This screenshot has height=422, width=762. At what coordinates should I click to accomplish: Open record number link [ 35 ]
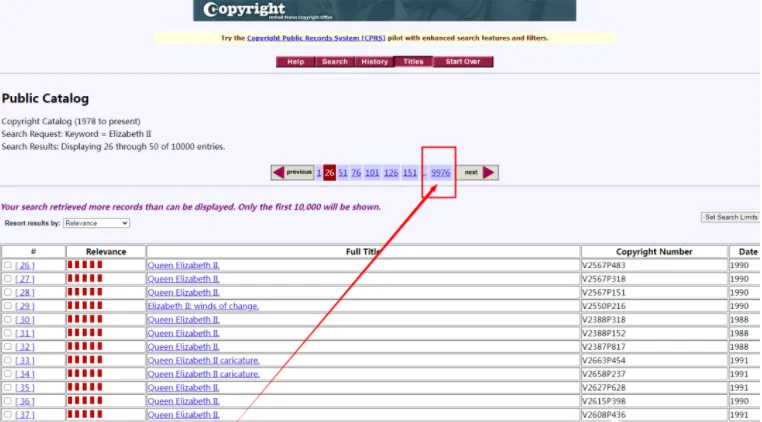(x=25, y=388)
